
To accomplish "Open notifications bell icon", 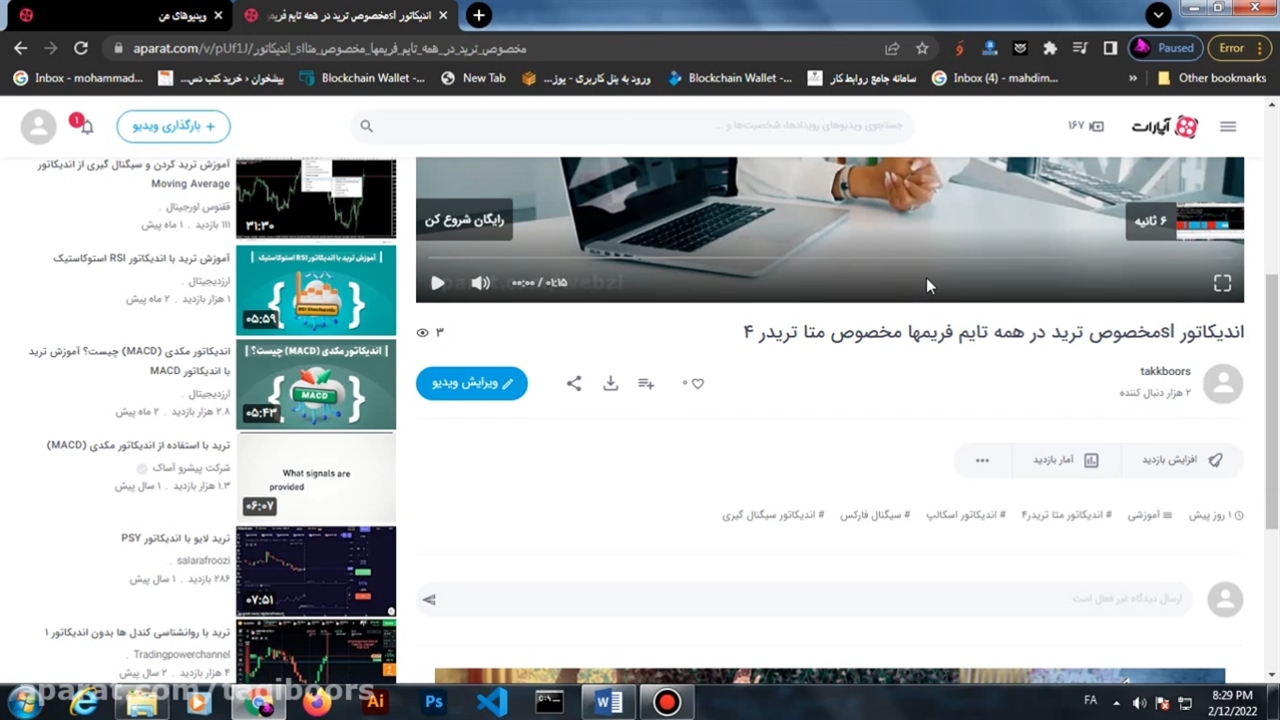I will tap(86, 127).
